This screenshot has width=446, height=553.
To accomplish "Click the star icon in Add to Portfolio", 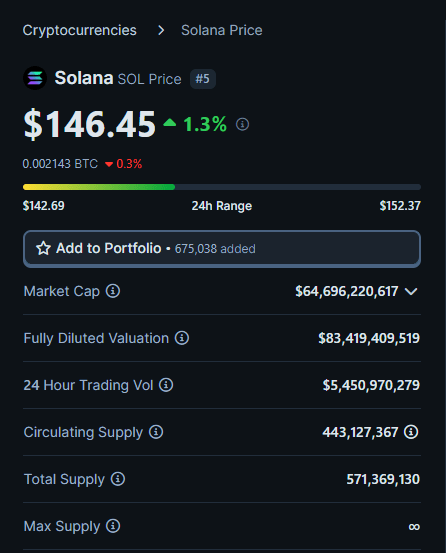I will [43, 248].
